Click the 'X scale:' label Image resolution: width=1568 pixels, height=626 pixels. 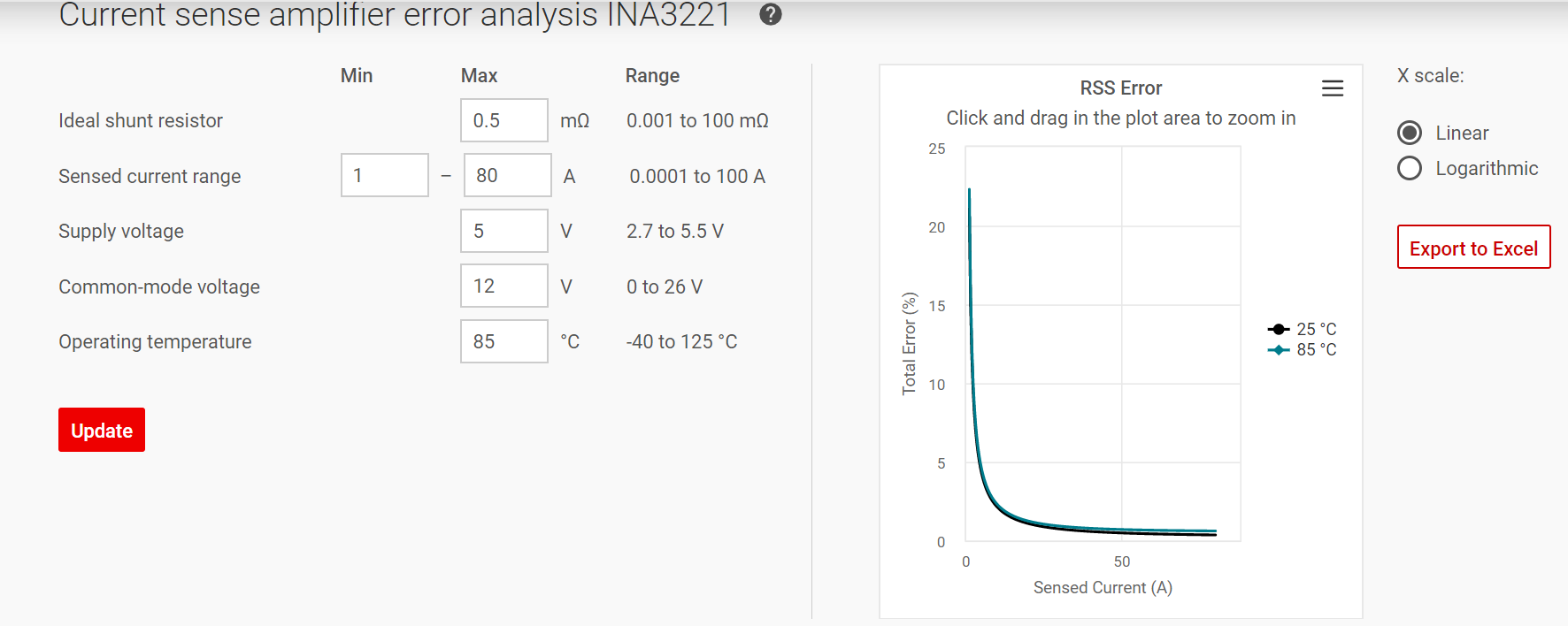tap(1430, 76)
